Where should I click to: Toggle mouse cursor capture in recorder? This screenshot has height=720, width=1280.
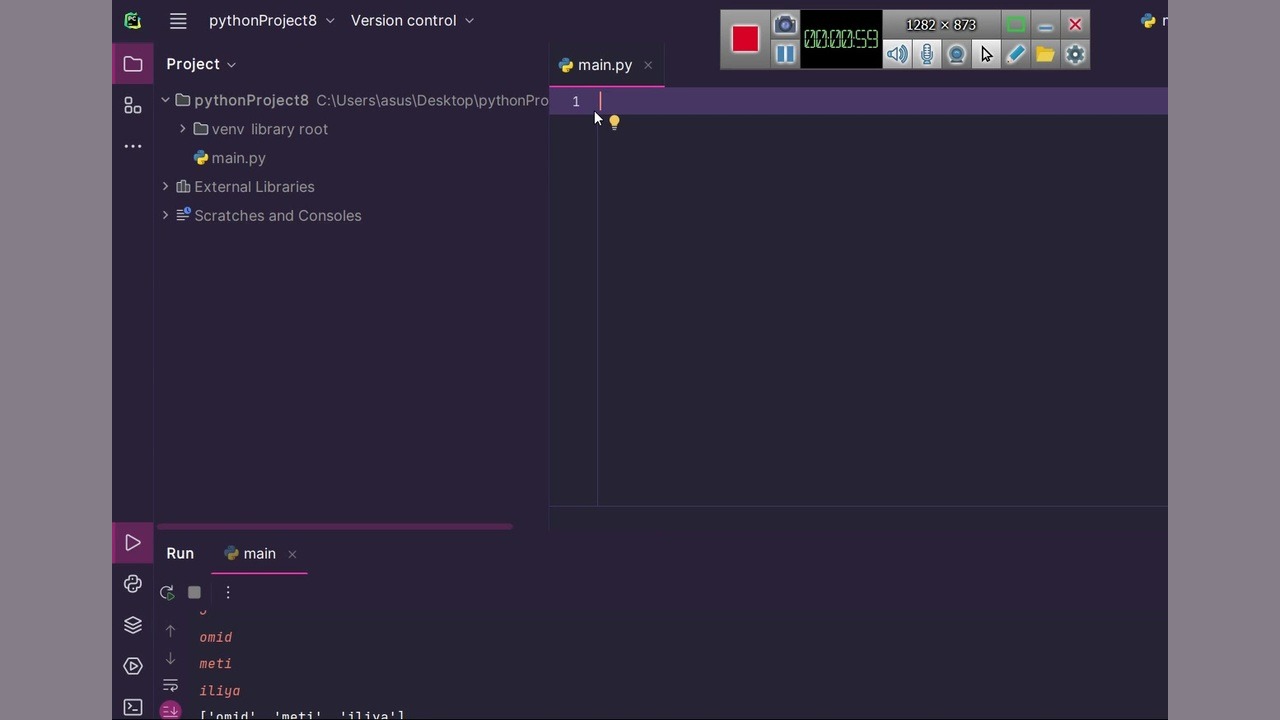pos(986,54)
